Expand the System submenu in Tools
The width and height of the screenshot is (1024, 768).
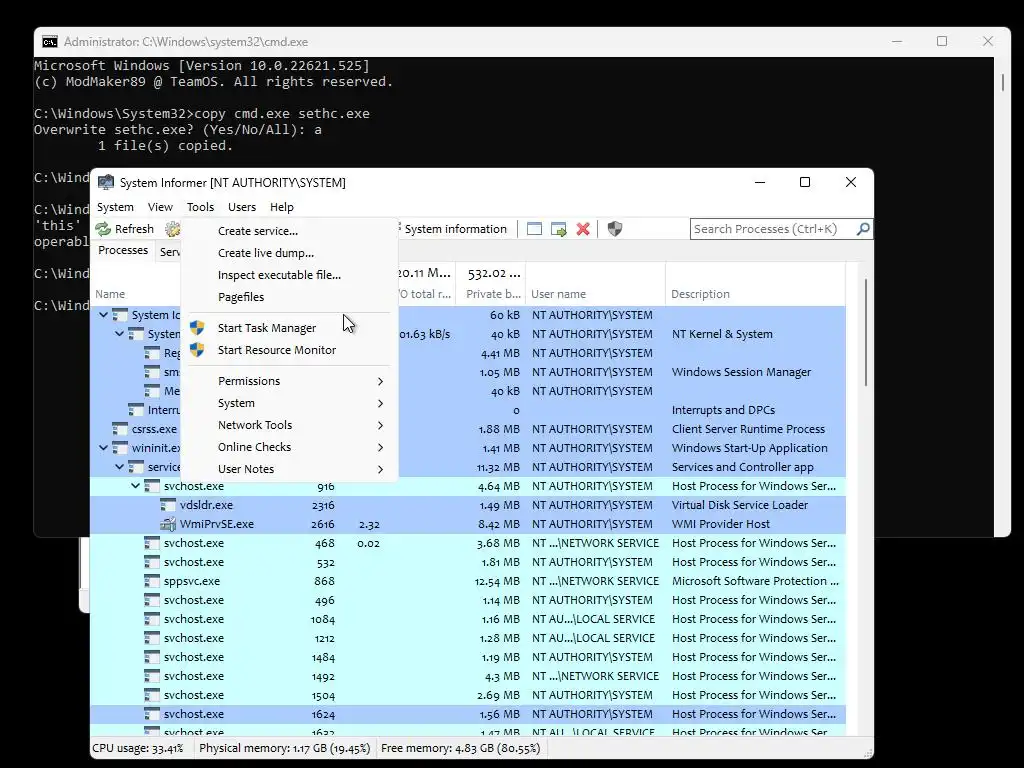289,404
